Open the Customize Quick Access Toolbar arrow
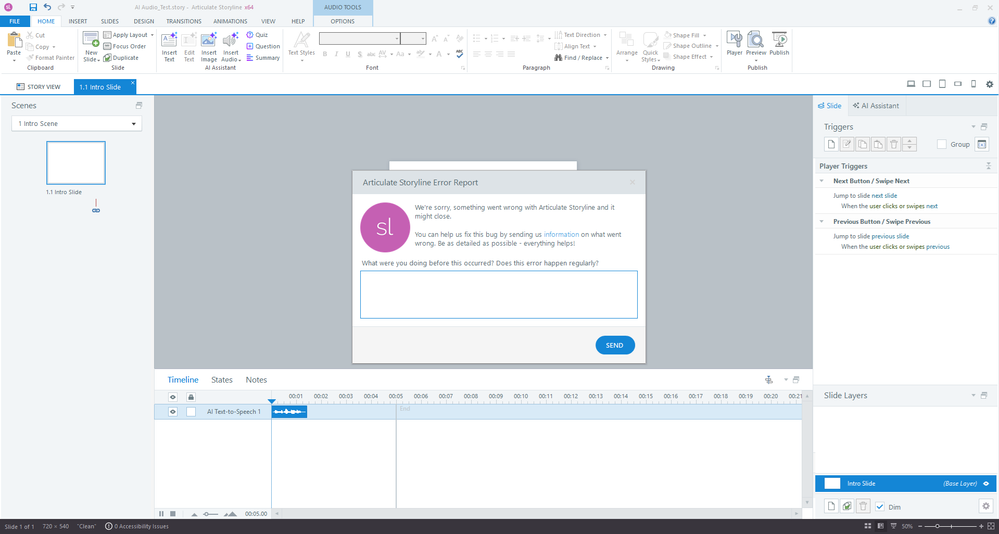999x534 pixels. (73, 7)
